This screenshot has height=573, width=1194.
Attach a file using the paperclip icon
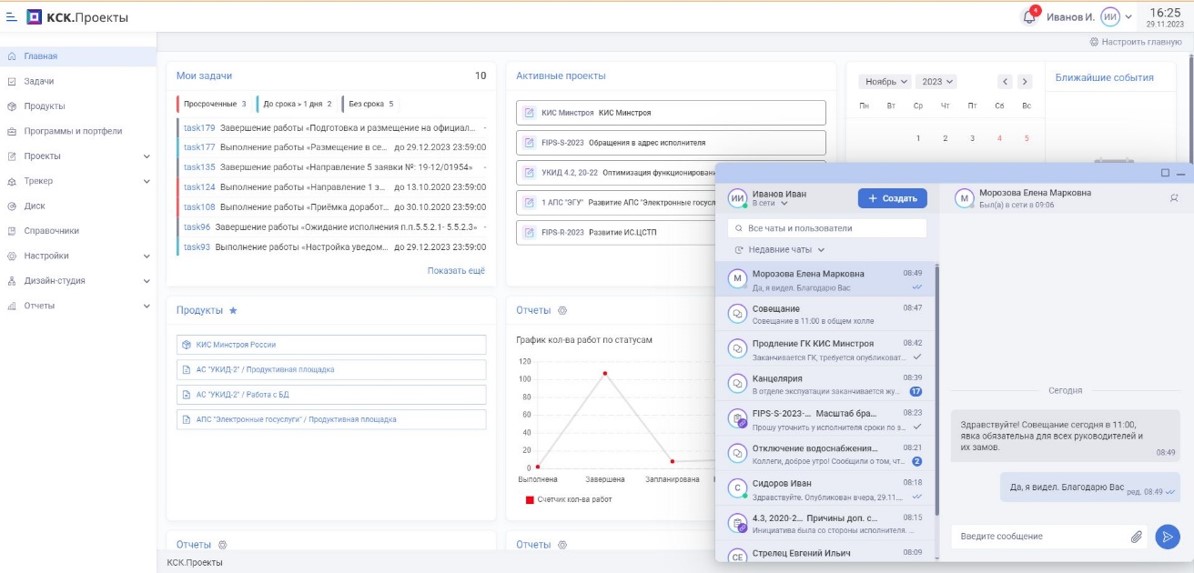[x=1136, y=536]
